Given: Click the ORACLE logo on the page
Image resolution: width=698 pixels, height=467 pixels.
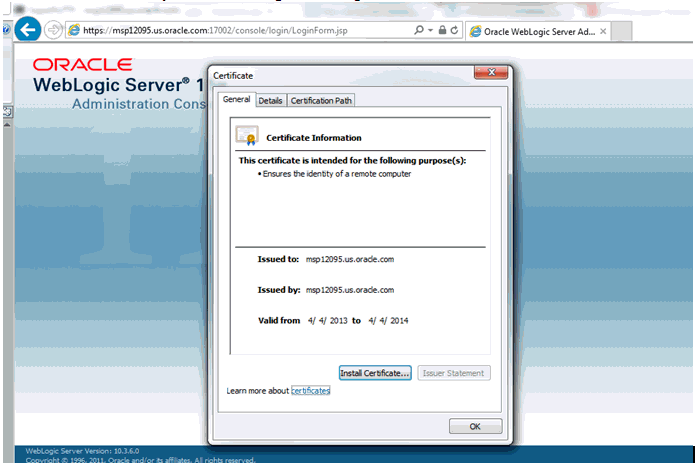Looking at the screenshot, I should pos(83,65).
